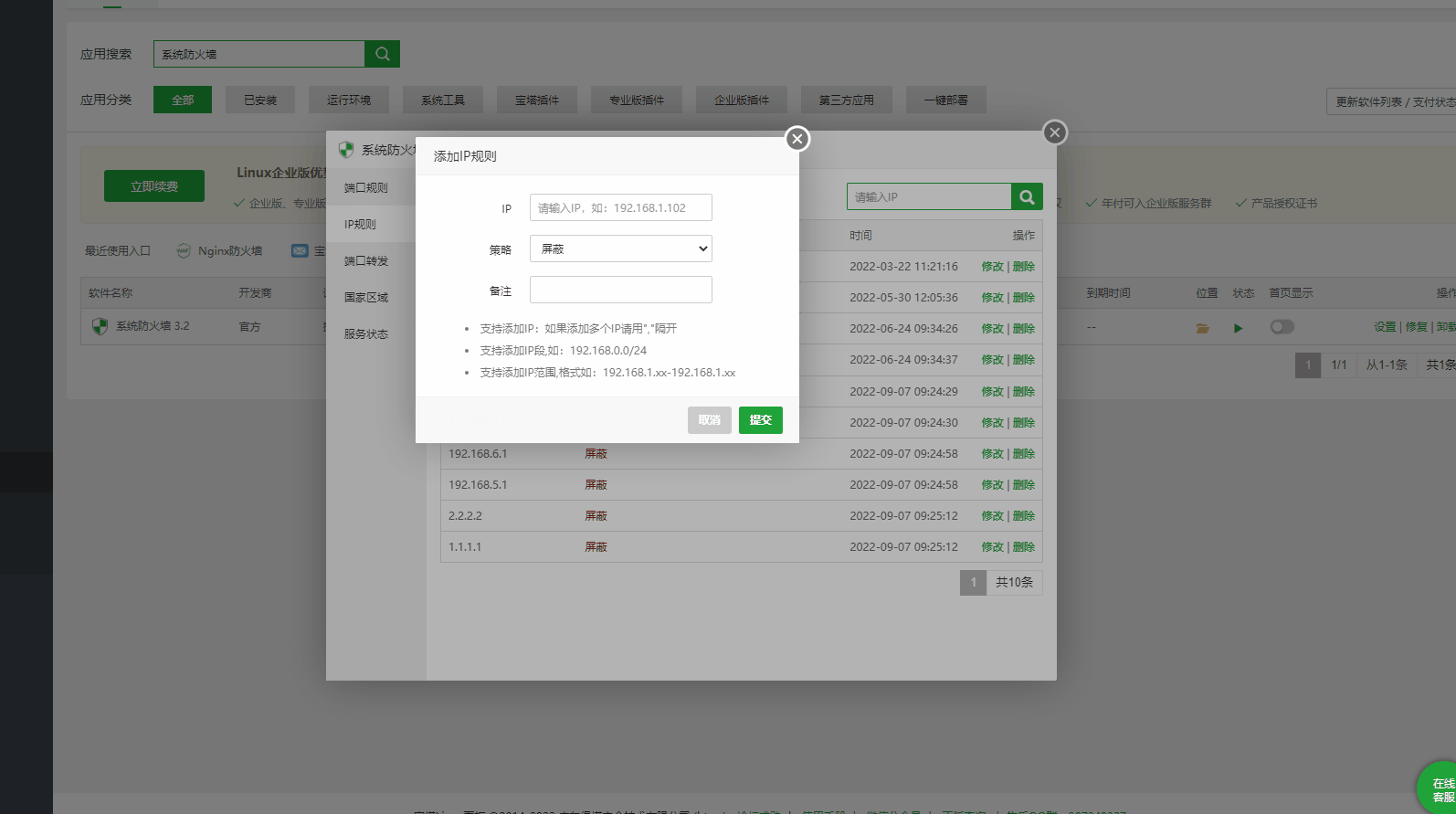Click the 系统防火墙 3.2 shield icon in software list
The image size is (1456, 814).
[x=100, y=326]
